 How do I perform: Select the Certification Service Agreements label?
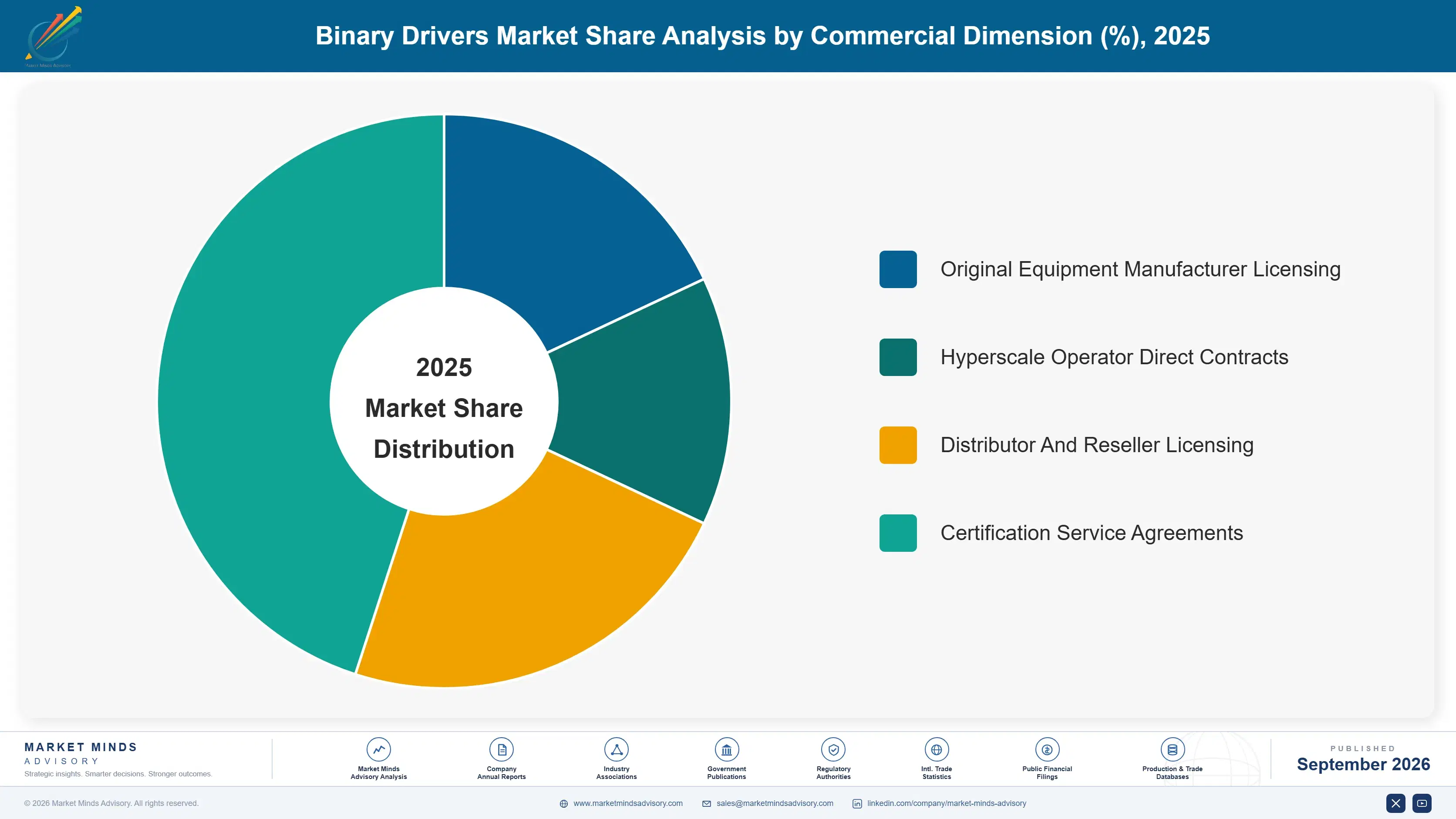(1092, 533)
